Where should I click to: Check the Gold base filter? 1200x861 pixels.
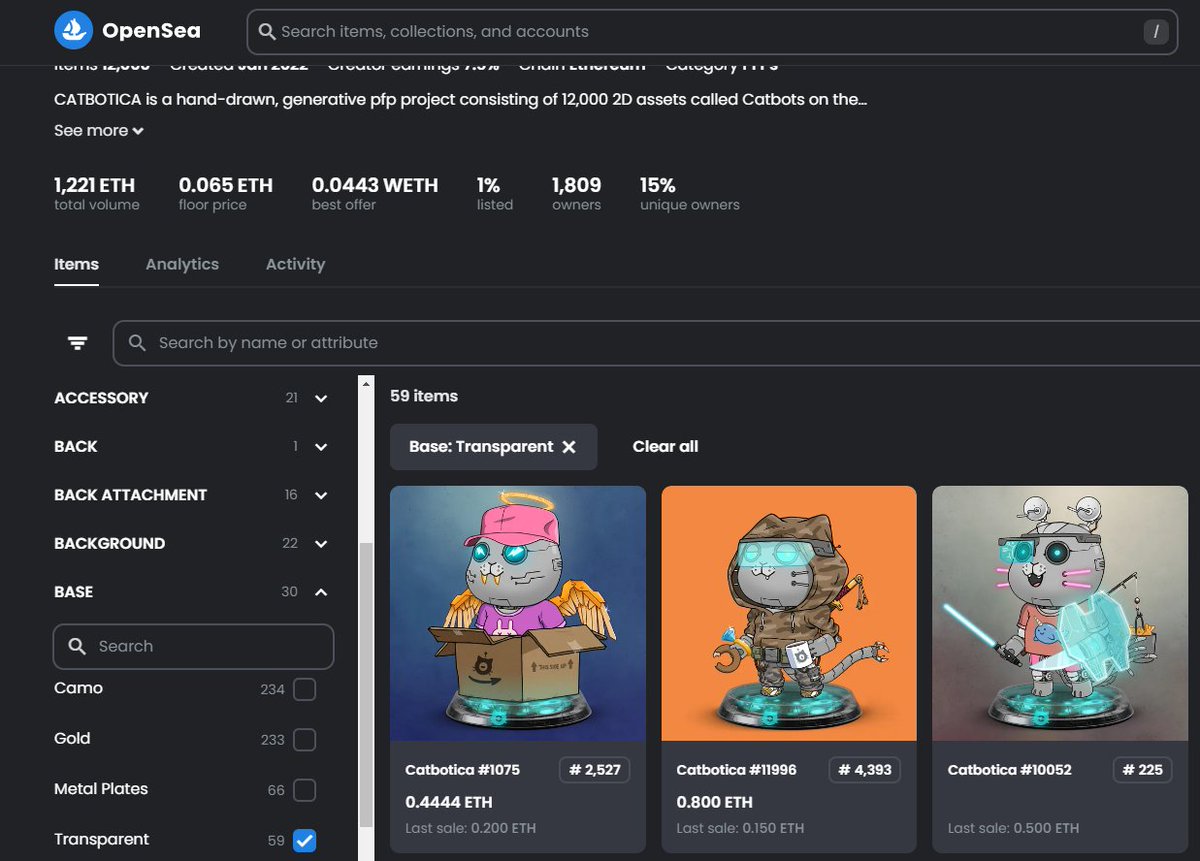point(305,739)
